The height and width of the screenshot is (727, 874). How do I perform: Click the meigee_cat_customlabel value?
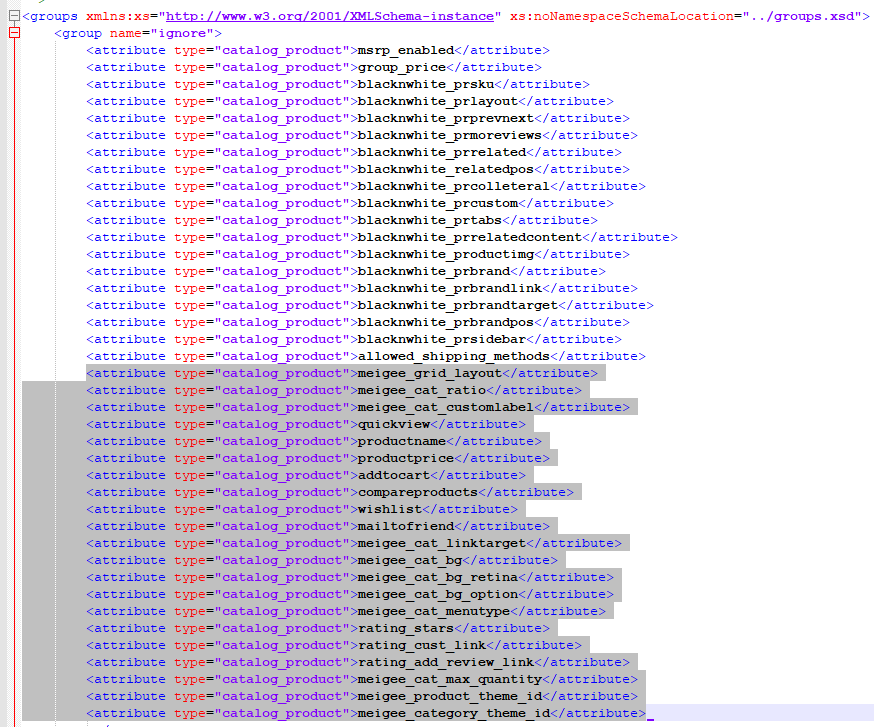point(446,408)
